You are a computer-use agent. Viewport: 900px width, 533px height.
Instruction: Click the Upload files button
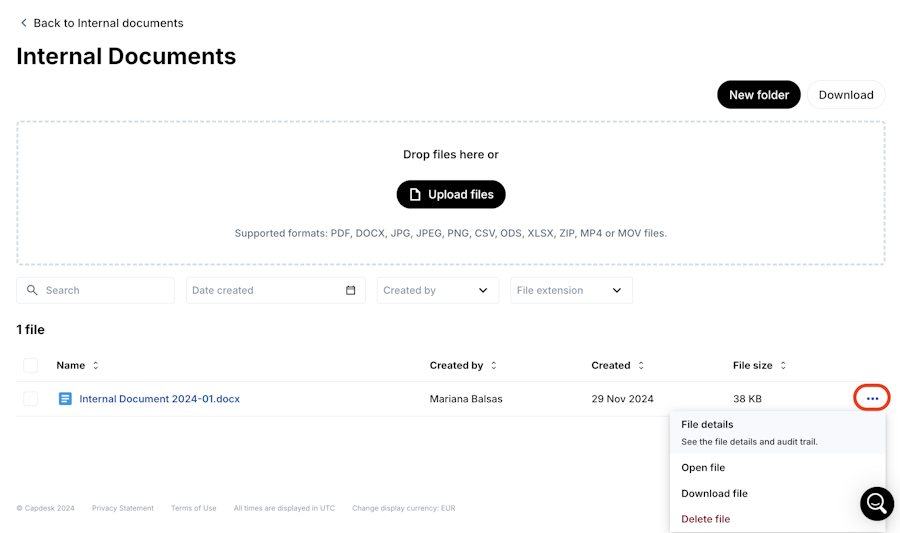tap(451, 194)
